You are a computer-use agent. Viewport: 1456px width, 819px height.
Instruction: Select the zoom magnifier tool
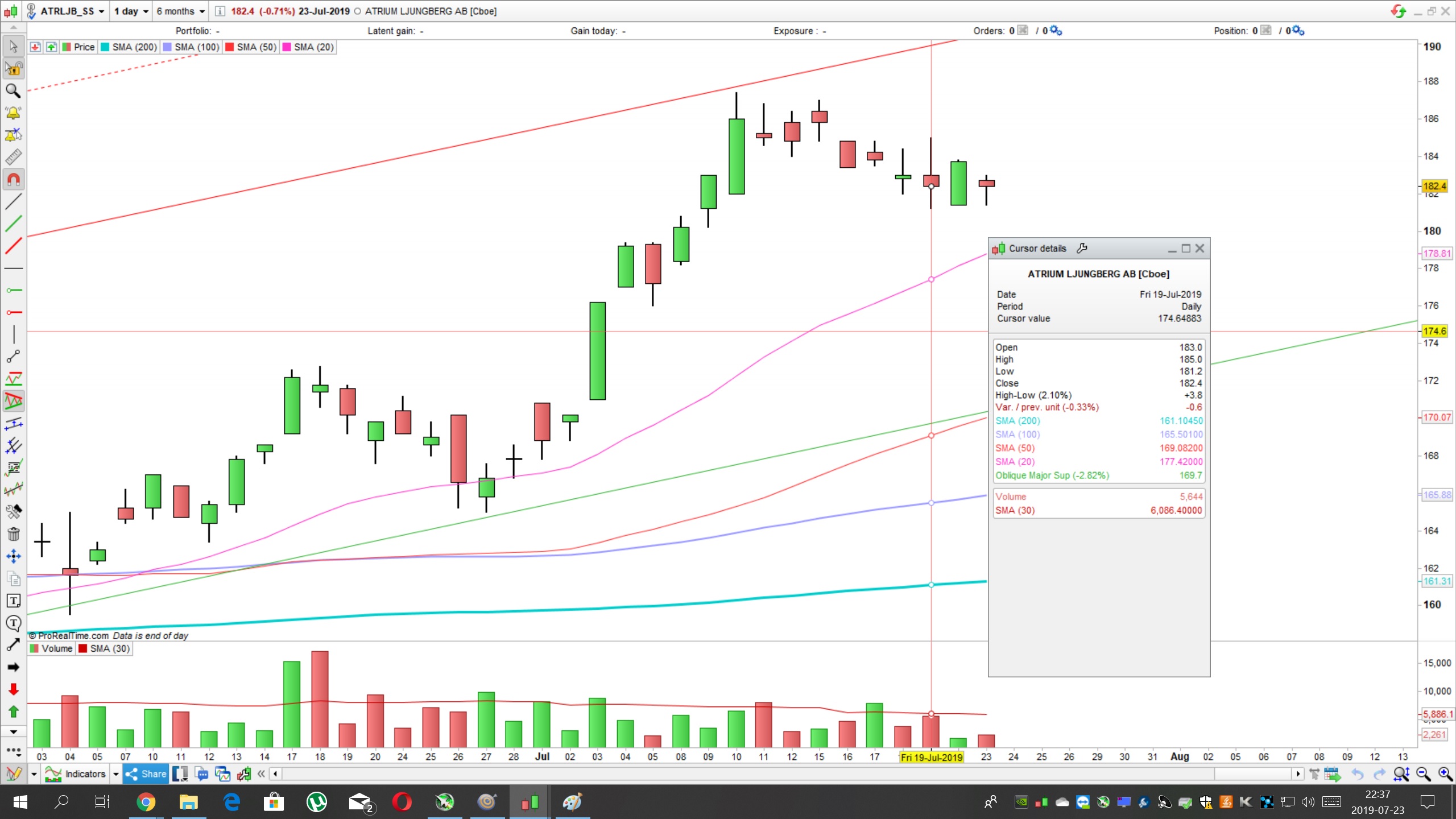(13, 91)
